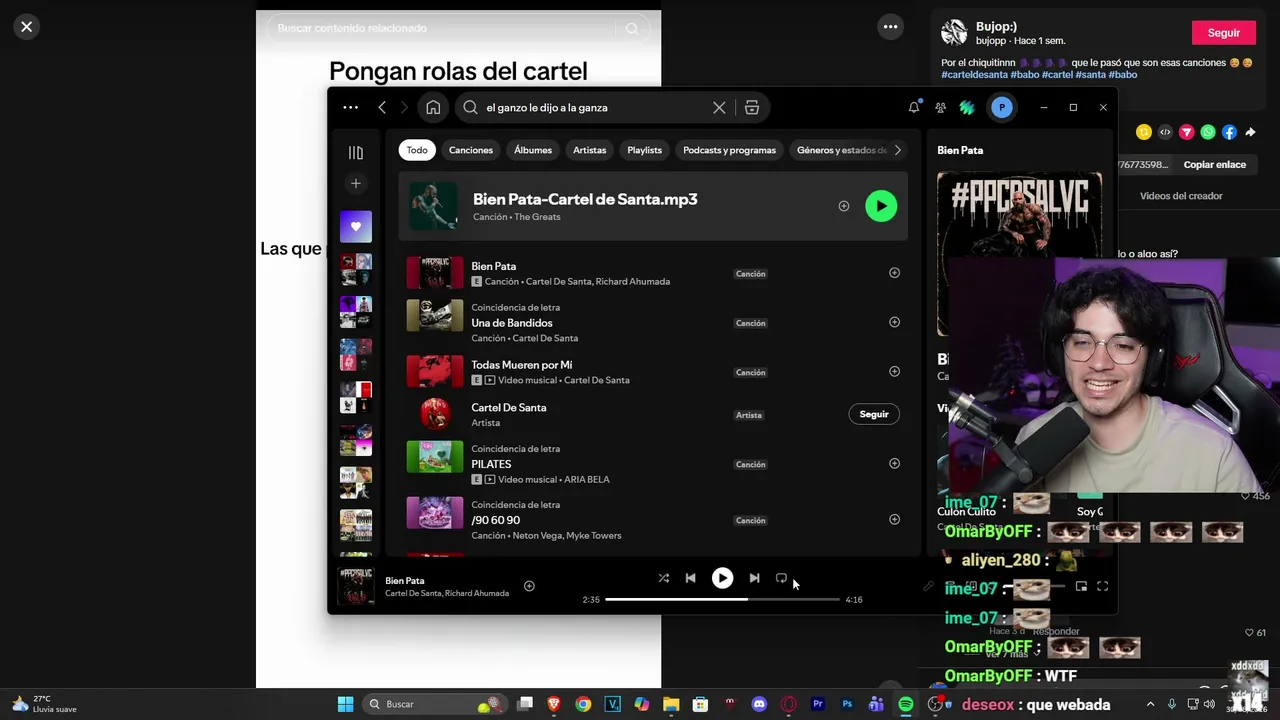Filter results by Podcasts y programas
Image resolution: width=1280 pixels, height=720 pixels.
[x=729, y=150]
